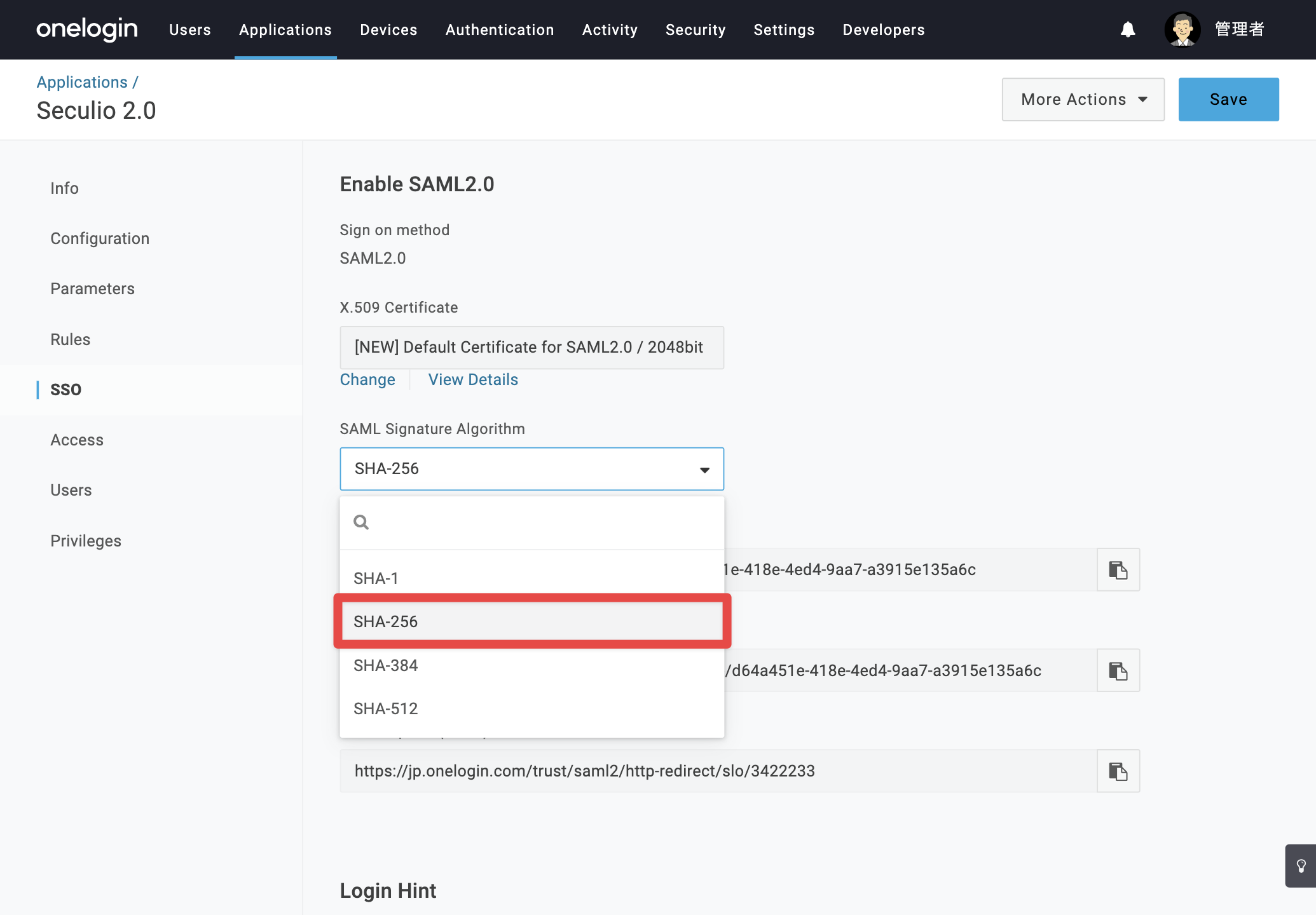This screenshot has height=915, width=1316.
Task: Choose SHA-512 from the algorithm list
Action: (x=532, y=708)
